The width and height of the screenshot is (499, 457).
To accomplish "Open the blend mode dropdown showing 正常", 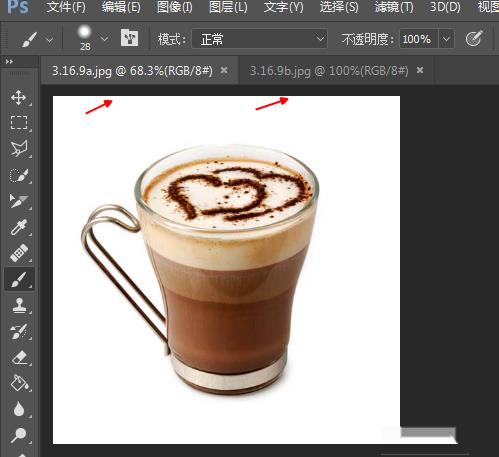I will pos(259,39).
